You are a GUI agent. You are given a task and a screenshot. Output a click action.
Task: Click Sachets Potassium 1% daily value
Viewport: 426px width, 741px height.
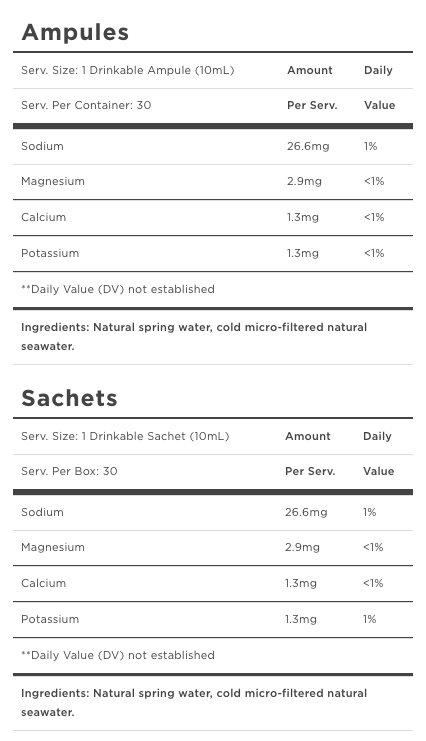click(x=370, y=619)
